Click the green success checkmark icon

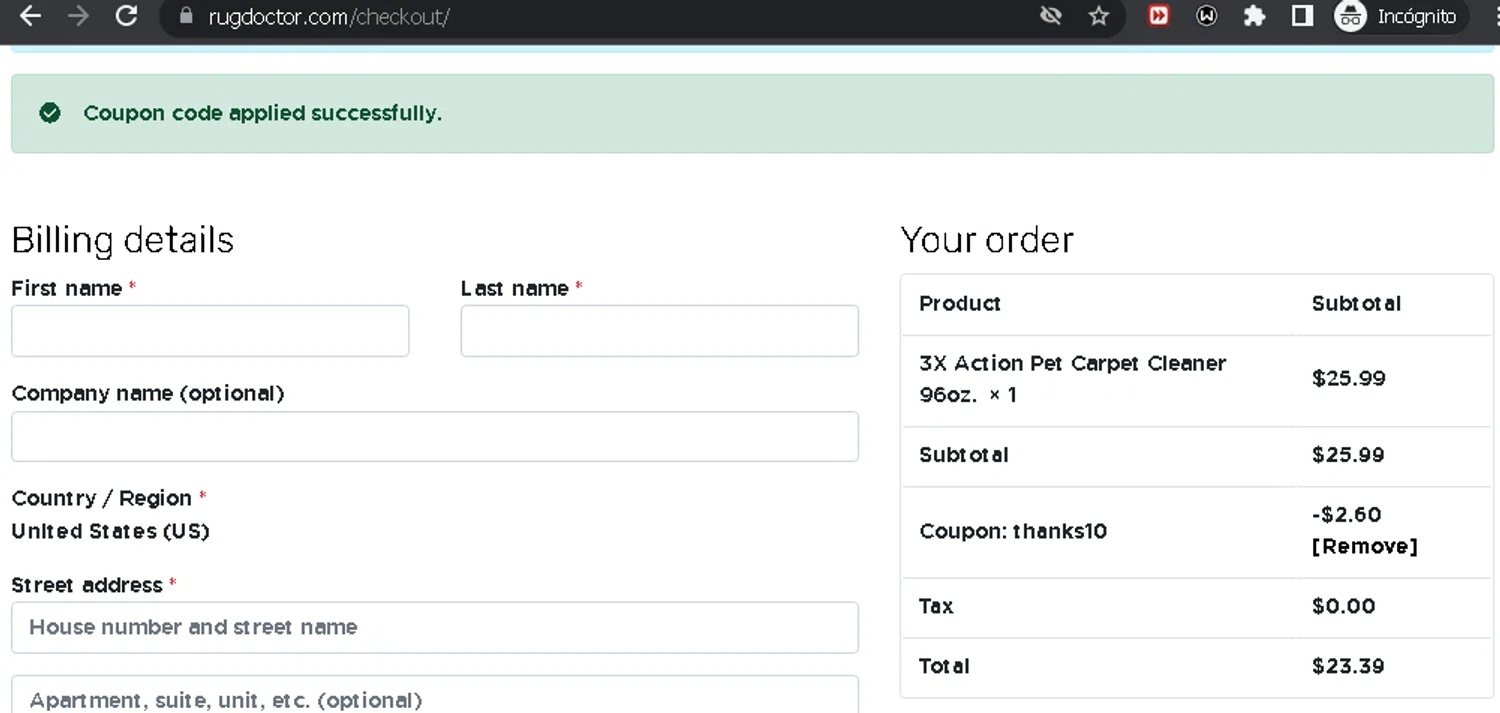coord(50,113)
